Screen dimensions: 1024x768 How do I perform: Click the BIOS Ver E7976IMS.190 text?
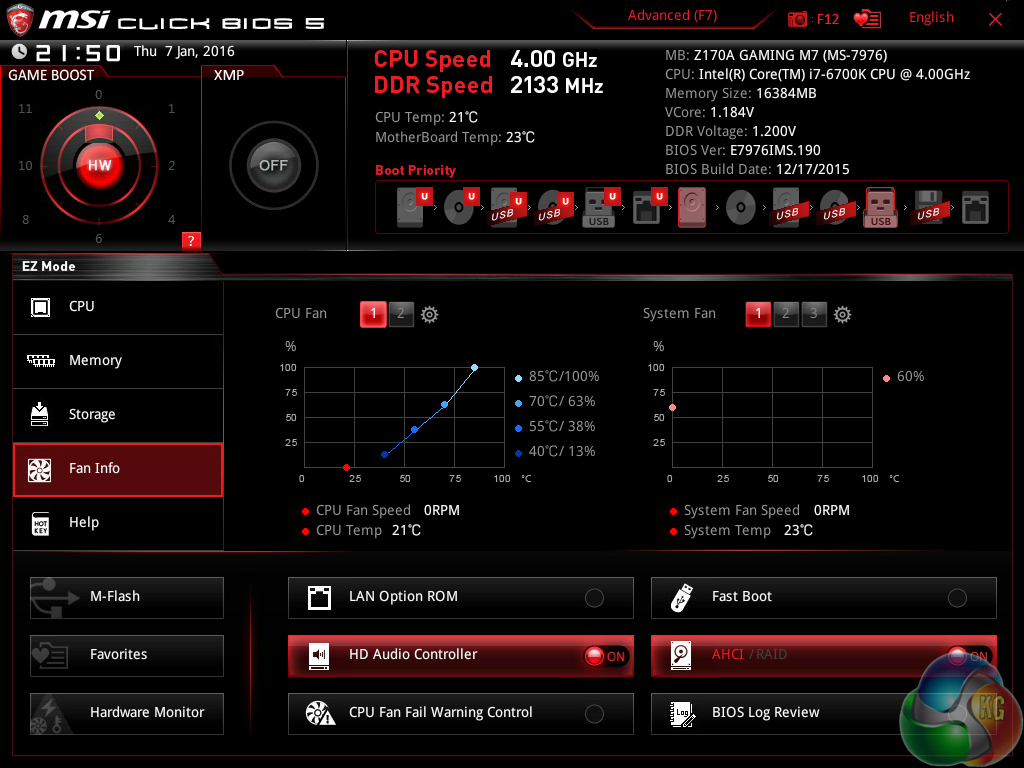coord(743,150)
